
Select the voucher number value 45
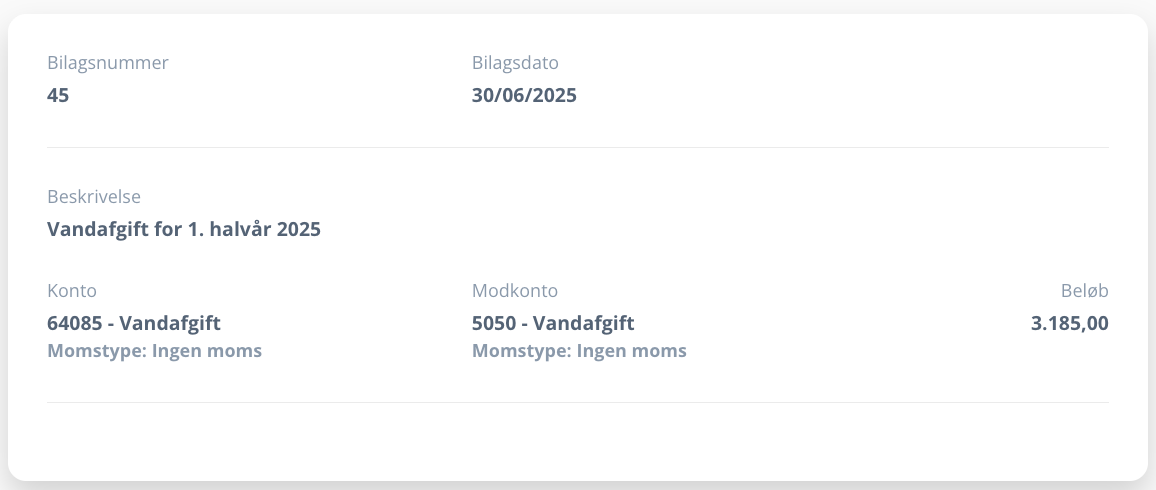tap(58, 96)
